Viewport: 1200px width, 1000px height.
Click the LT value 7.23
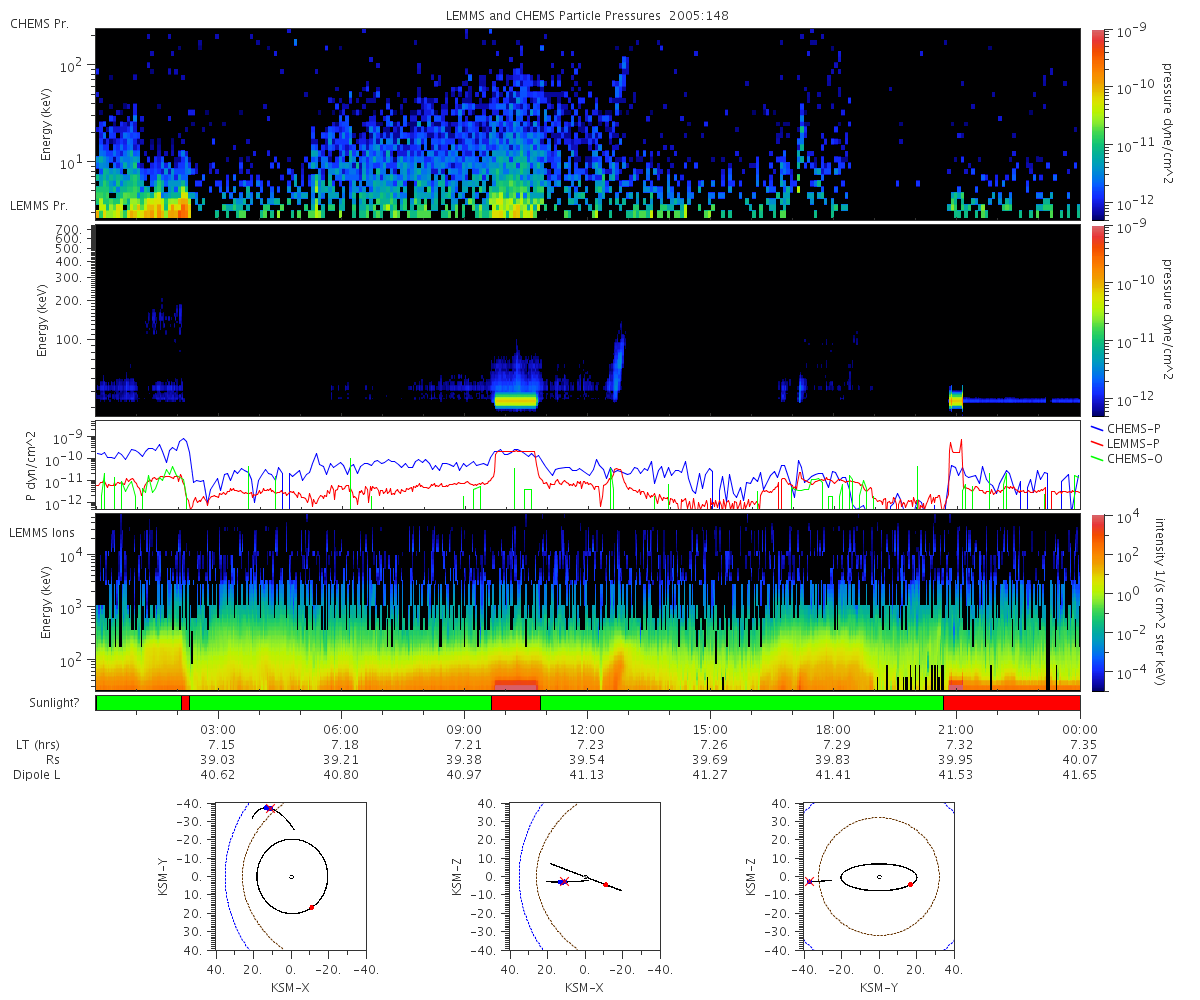(588, 745)
